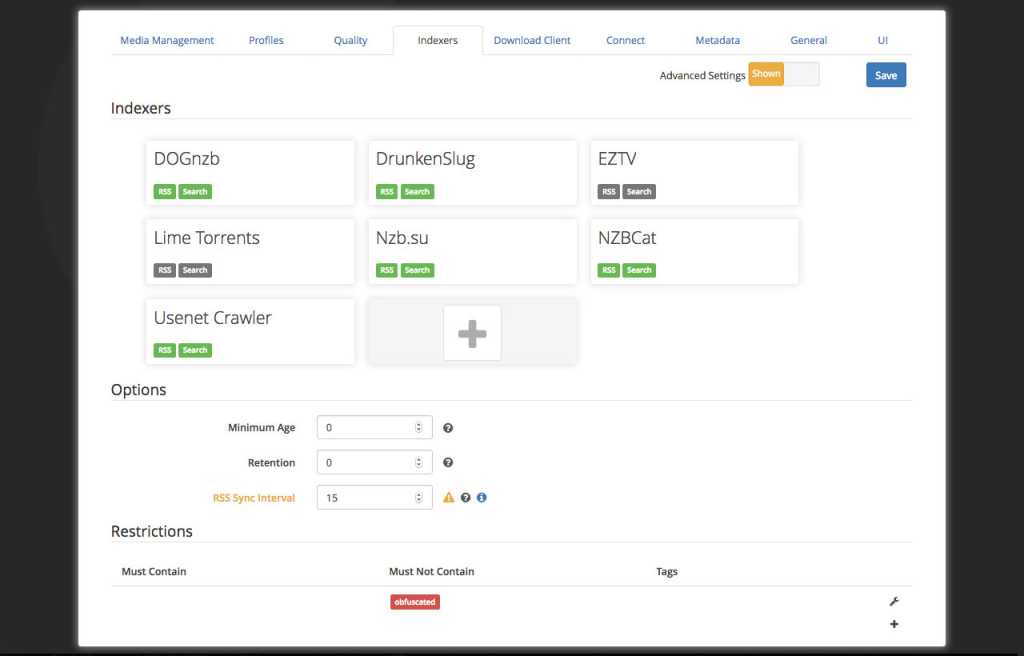Click the RSS badge on NZBCat
The height and width of the screenshot is (656, 1024).
click(609, 270)
